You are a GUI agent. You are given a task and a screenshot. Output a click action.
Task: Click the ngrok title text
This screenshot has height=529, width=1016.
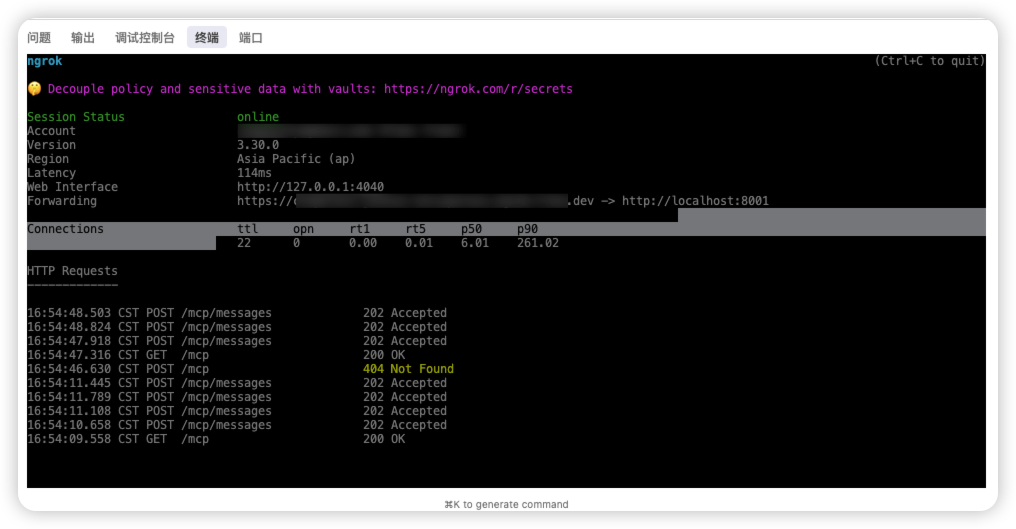coord(44,61)
